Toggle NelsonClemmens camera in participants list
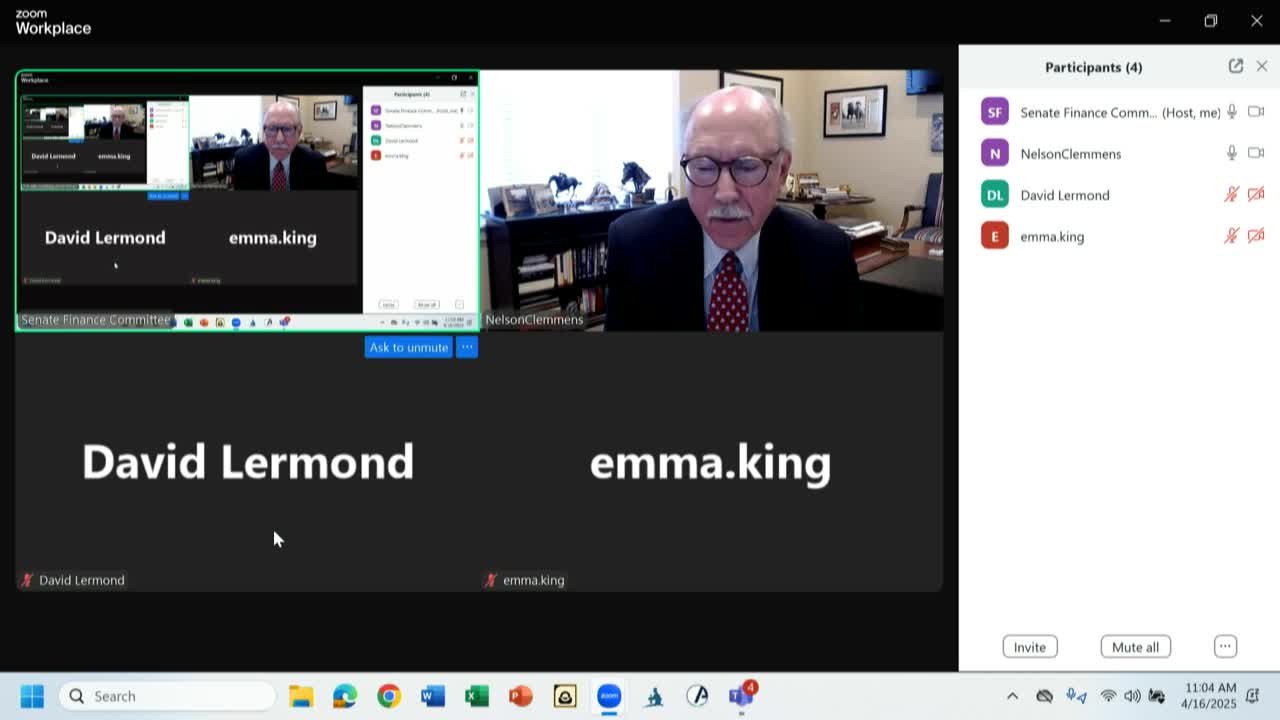The width and height of the screenshot is (1280, 720). (x=1256, y=153)
